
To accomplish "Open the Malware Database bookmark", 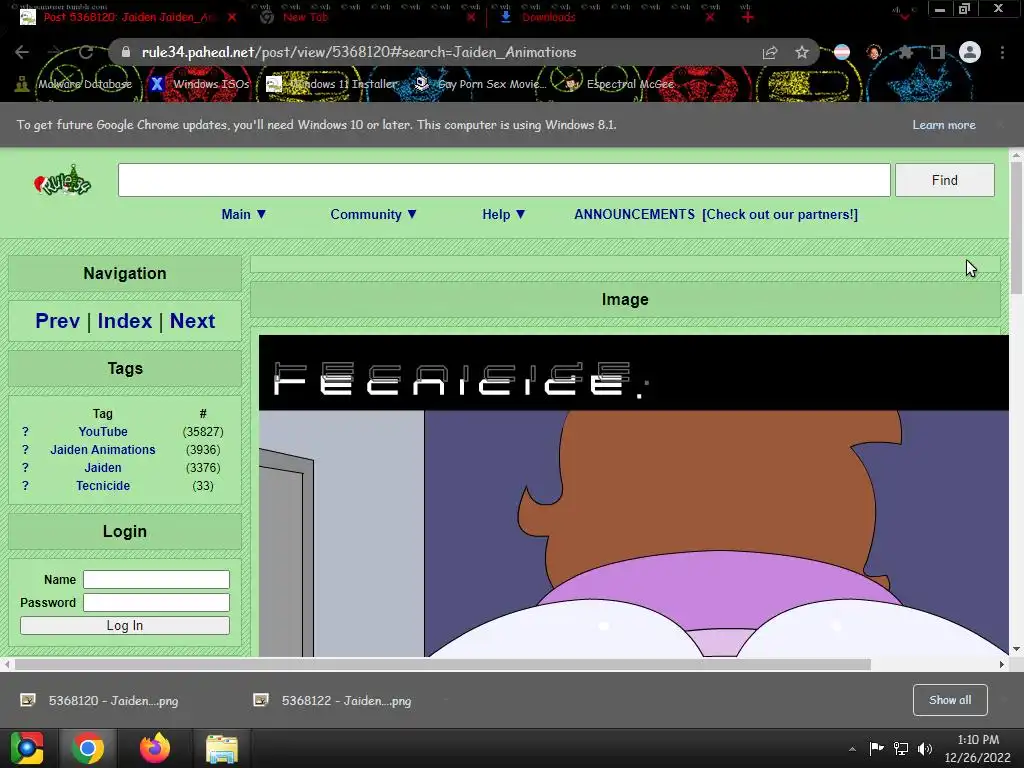I will coord(74,84).
